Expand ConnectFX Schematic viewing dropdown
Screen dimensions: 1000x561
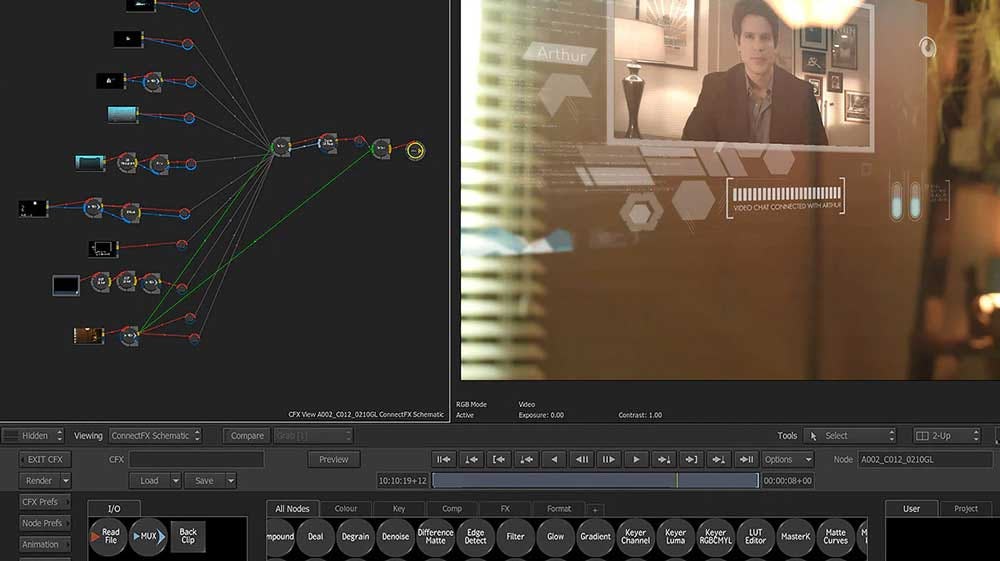click(x=155, y=436)
